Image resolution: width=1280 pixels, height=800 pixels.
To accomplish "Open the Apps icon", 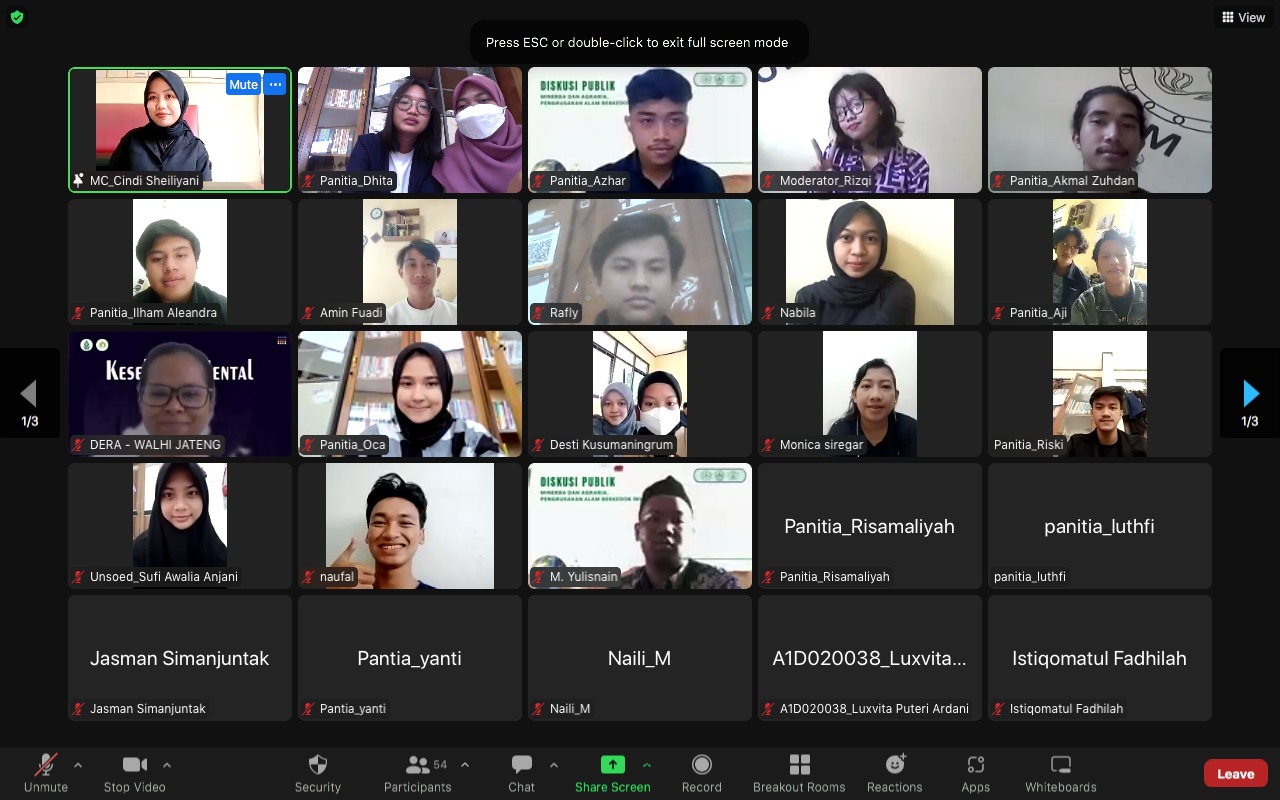I will tap(976, 766).
